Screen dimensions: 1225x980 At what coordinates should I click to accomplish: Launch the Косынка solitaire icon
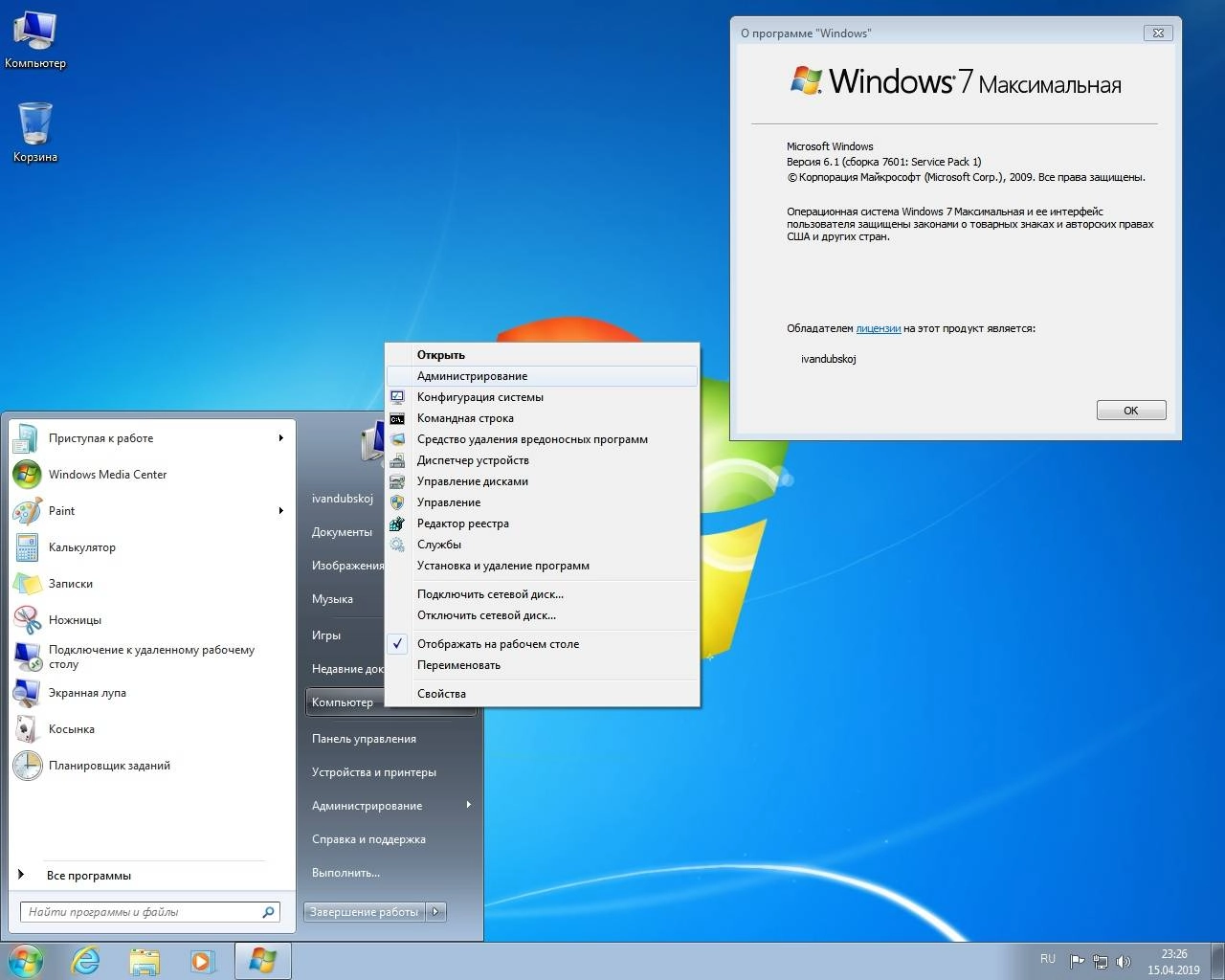click(x=27, y=729)
